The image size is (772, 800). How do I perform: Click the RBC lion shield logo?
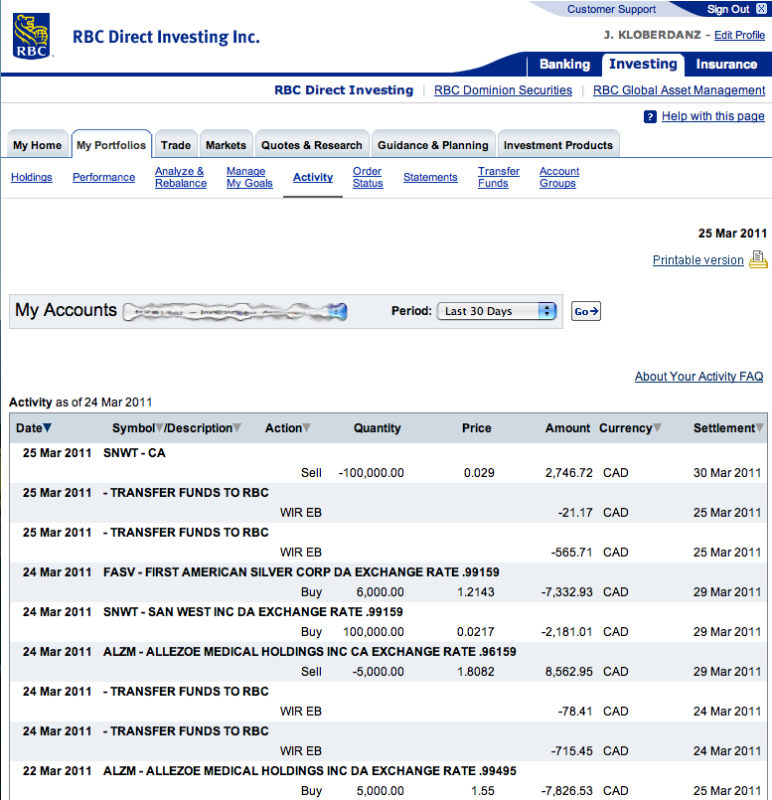pyautogui.click(x=32, y=36)
